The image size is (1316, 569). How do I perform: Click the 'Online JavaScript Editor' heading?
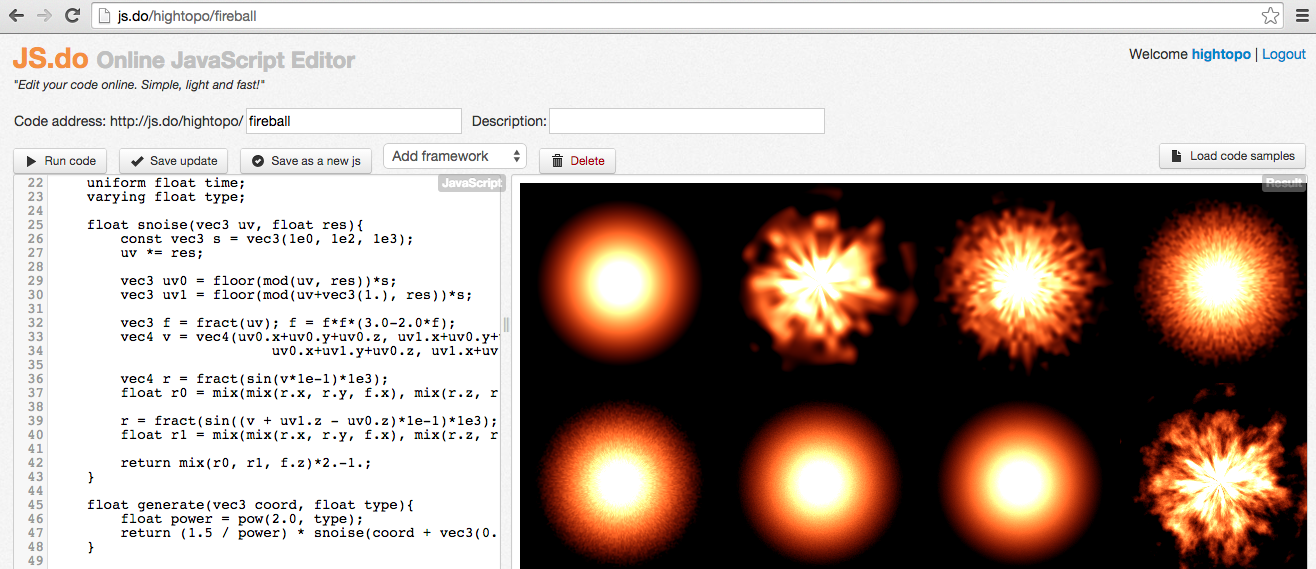226,60
